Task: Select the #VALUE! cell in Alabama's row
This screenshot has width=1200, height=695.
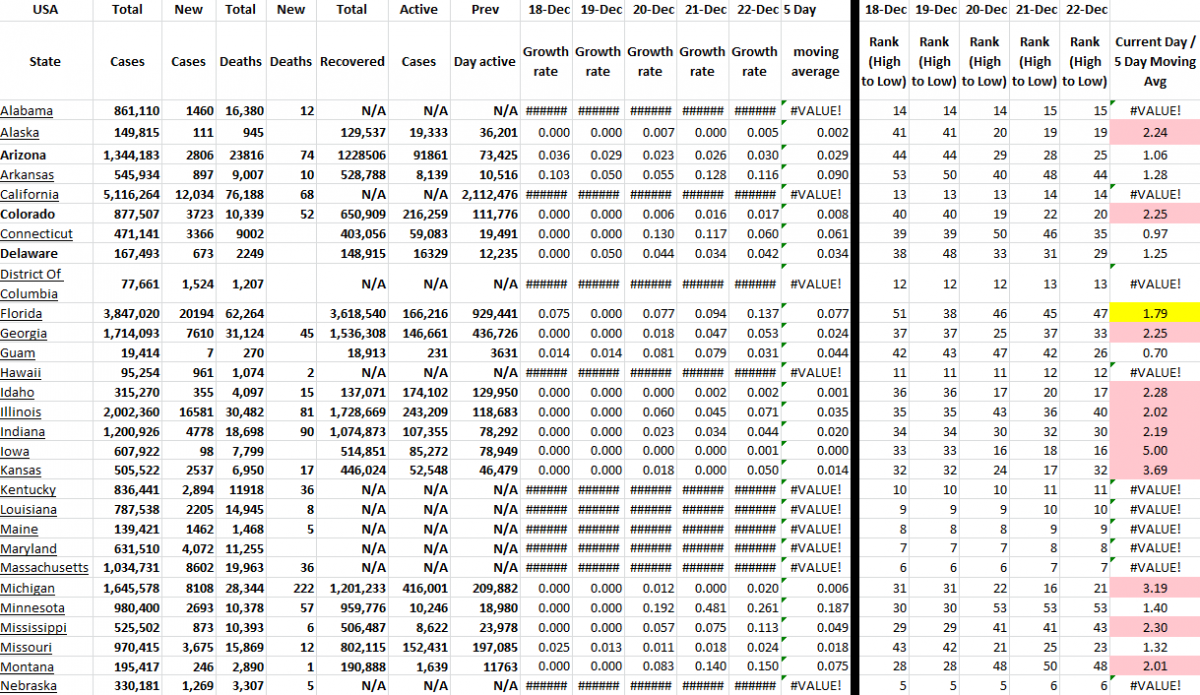Action: point(815,110)
